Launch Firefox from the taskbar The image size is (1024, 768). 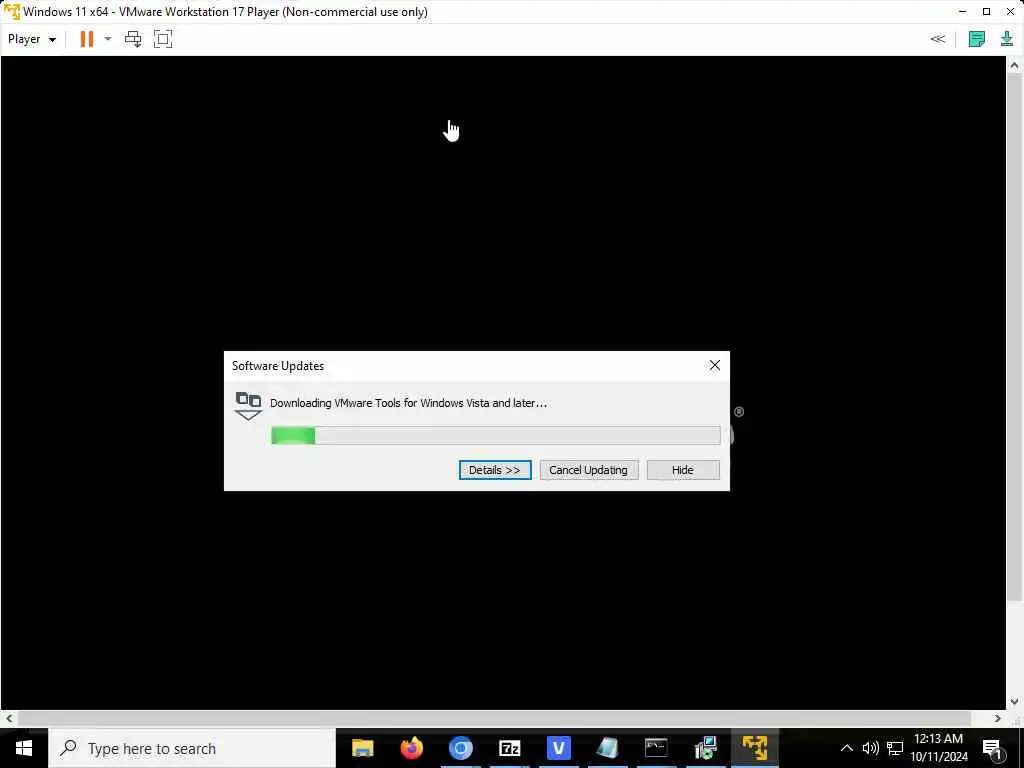click(x=411, y=748)
